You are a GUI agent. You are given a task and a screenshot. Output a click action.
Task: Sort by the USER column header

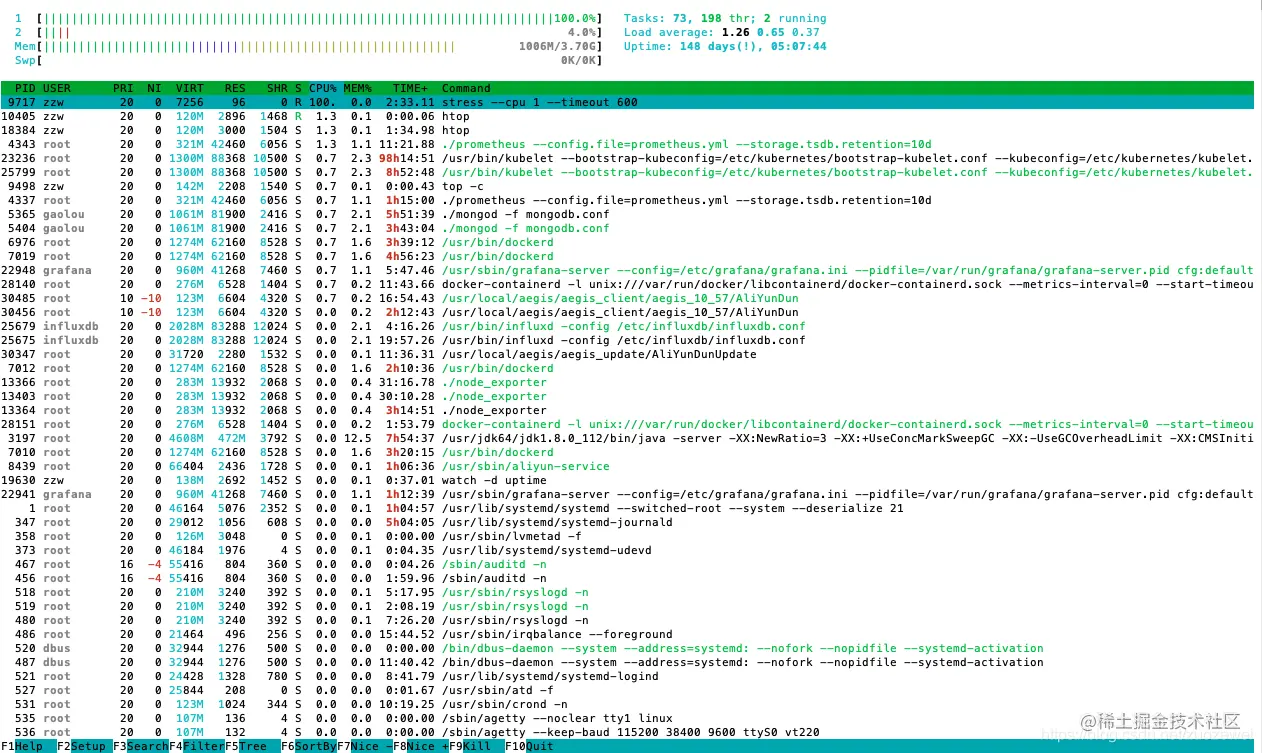(57, 88)
